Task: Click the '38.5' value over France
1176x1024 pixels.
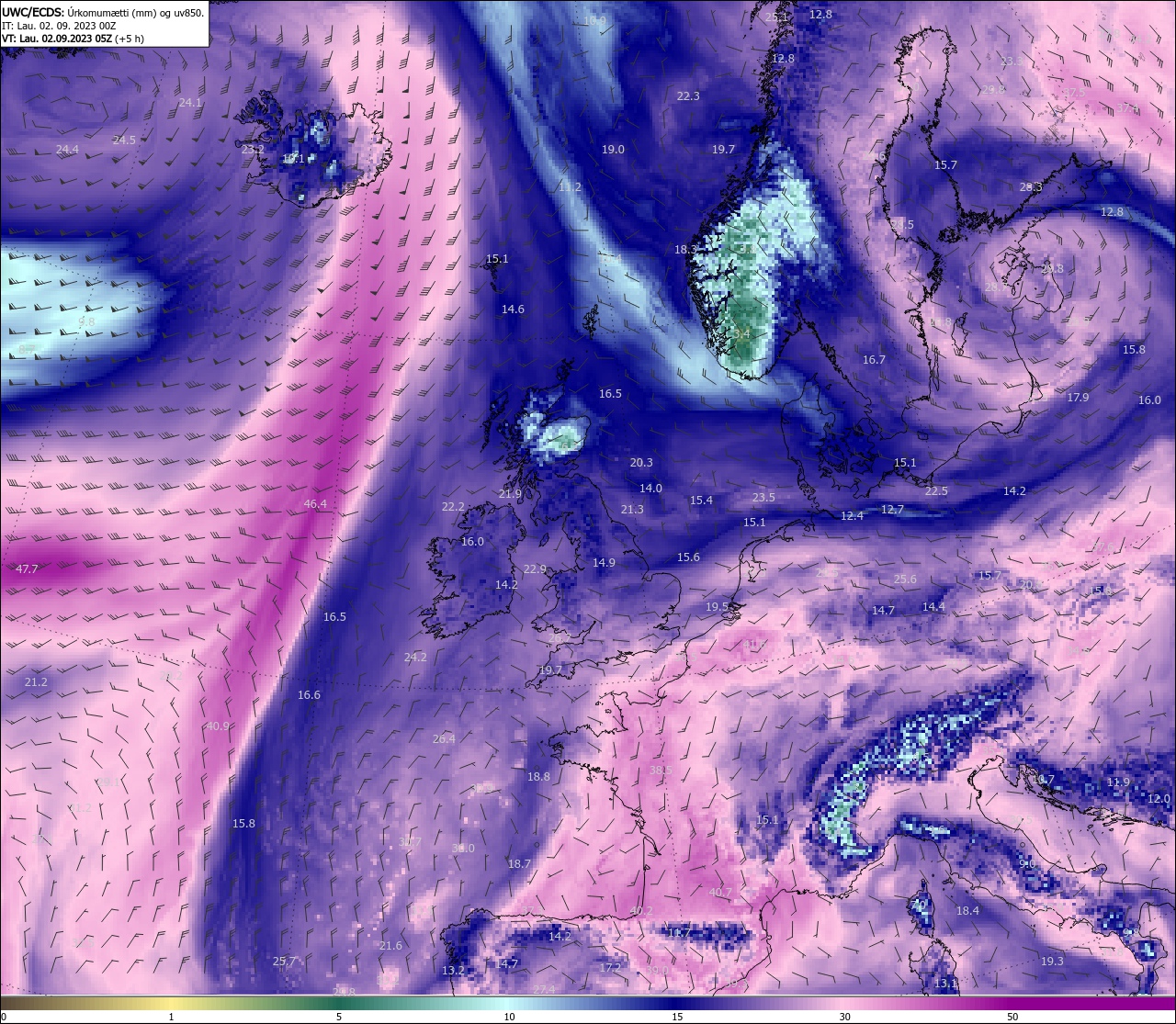Action: tap(661, 771)
